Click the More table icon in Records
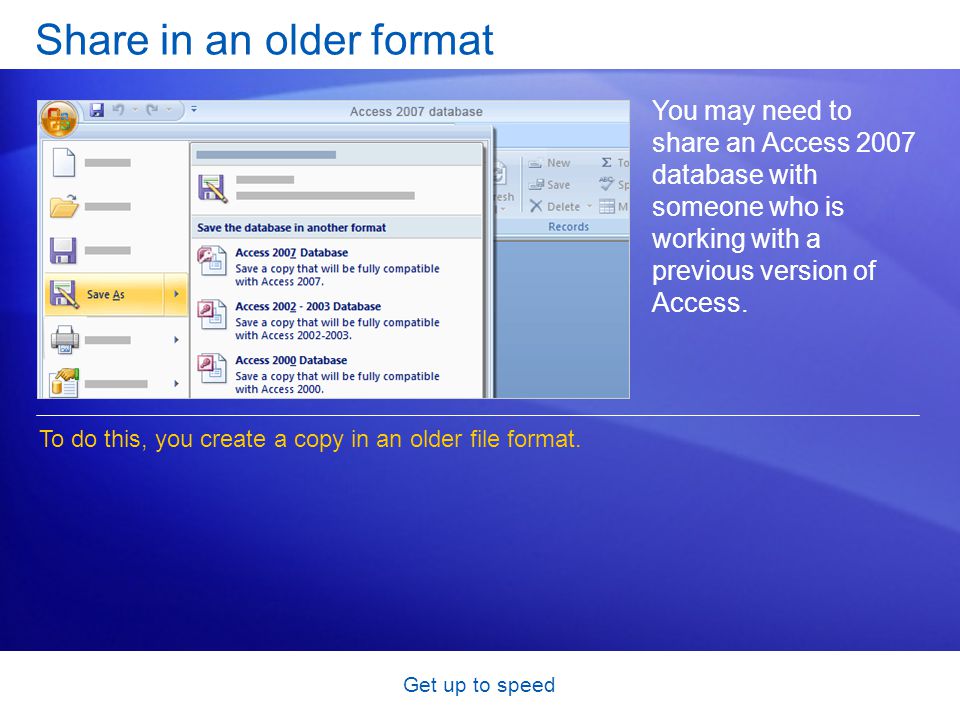960x720 pixels. [607, 206]
